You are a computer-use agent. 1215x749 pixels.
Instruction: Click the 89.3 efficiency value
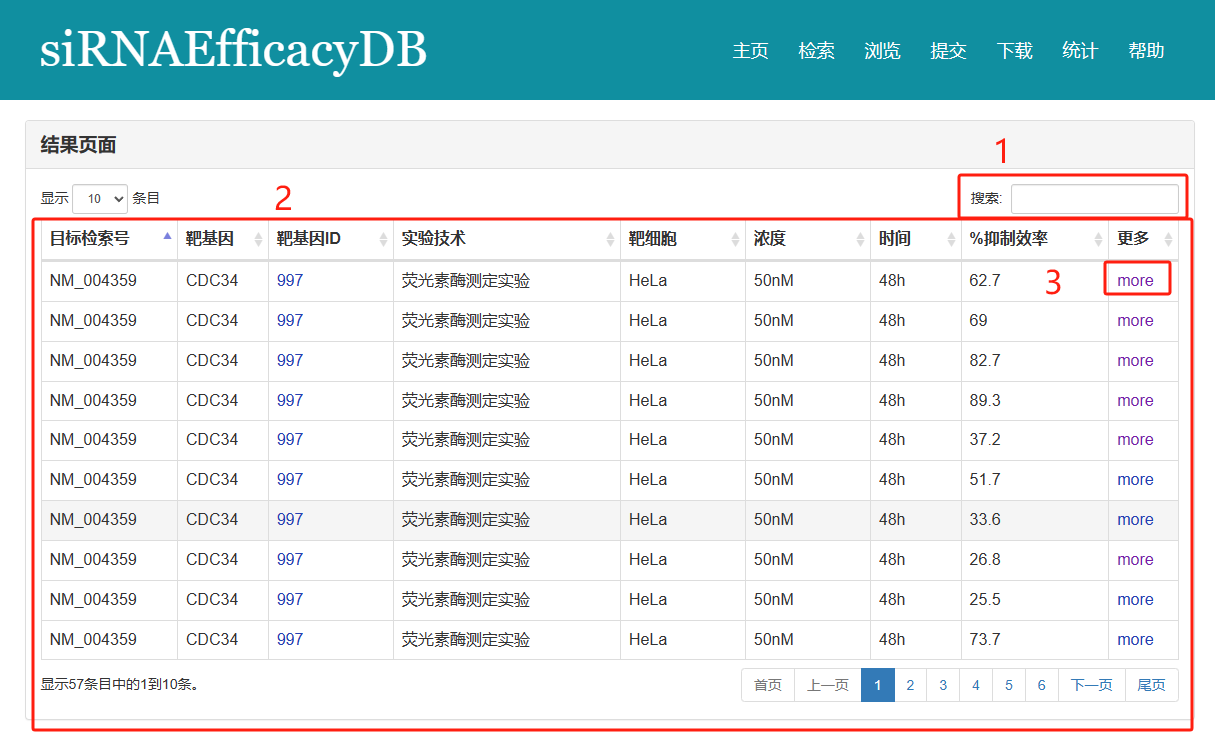(985, 401)
